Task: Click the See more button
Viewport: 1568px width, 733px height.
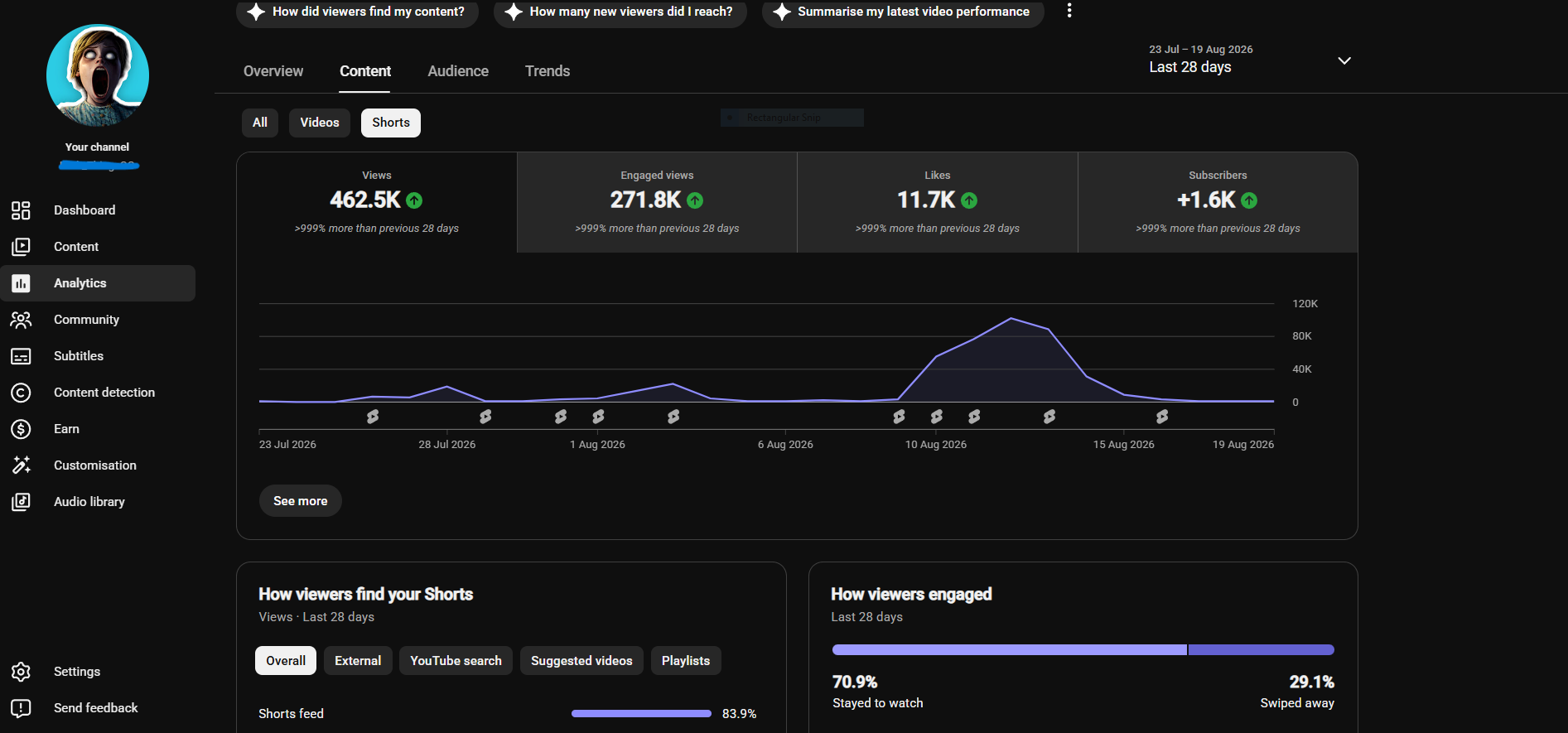Action: click(301, 501)
